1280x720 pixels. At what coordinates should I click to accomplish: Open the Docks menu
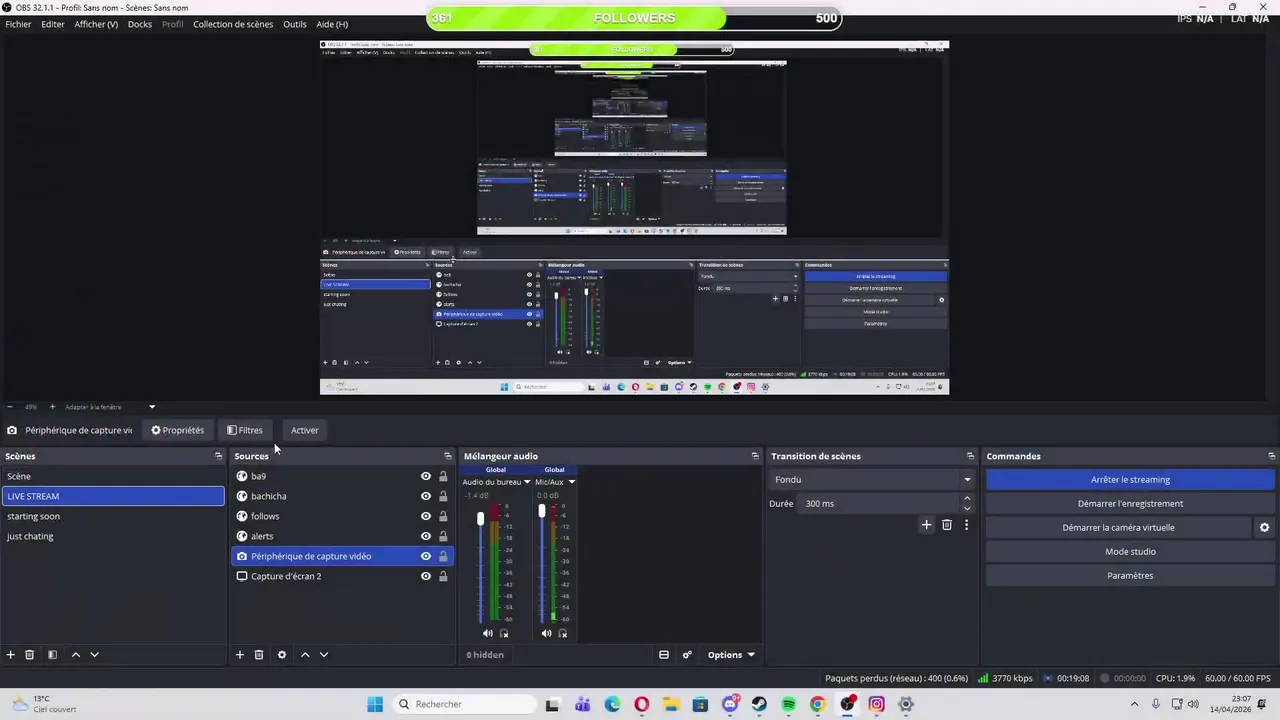click(x=140, y=24)
